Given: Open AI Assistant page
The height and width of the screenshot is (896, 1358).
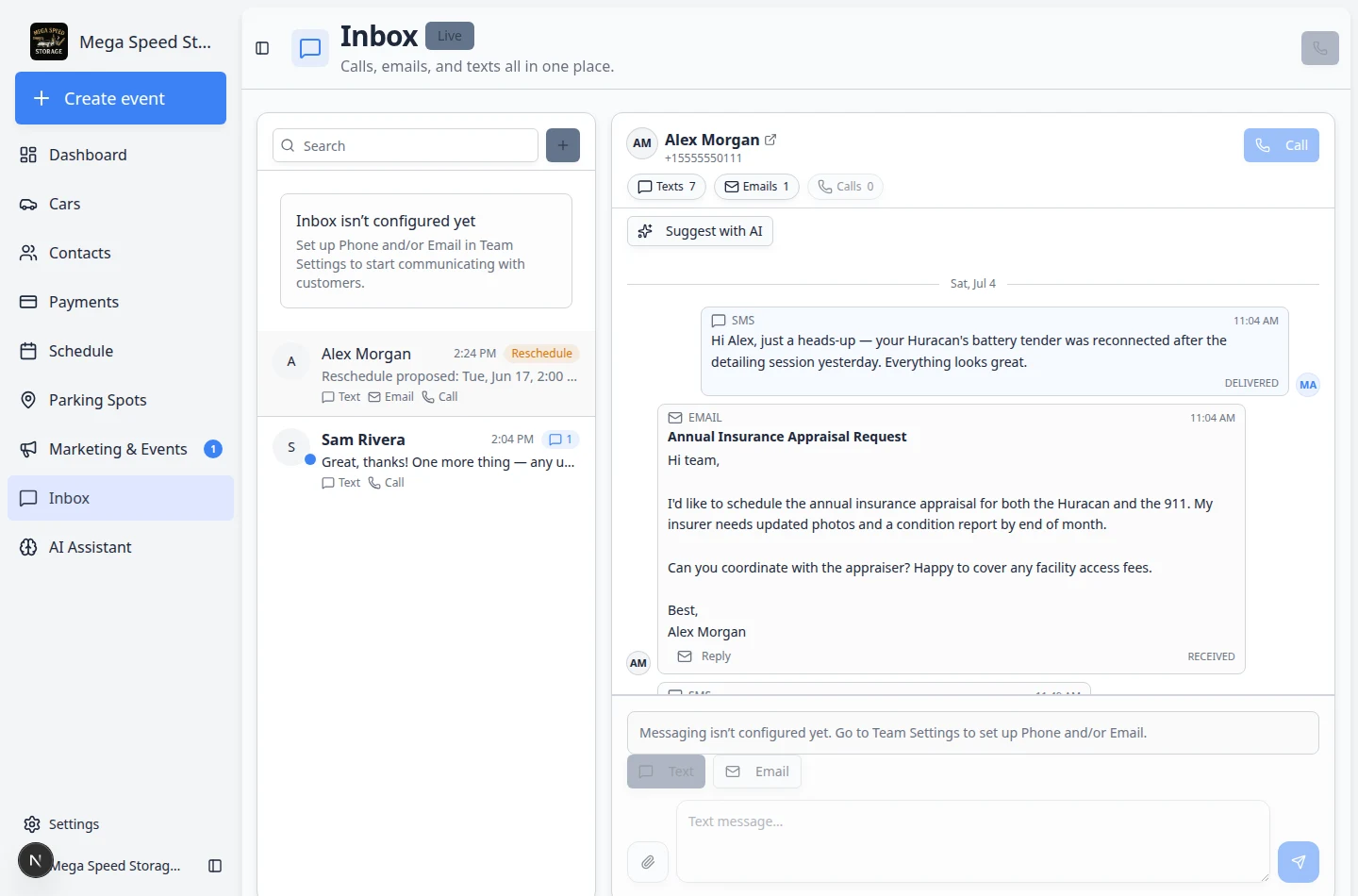Looking at the screenshot, I should pos(121,547).
